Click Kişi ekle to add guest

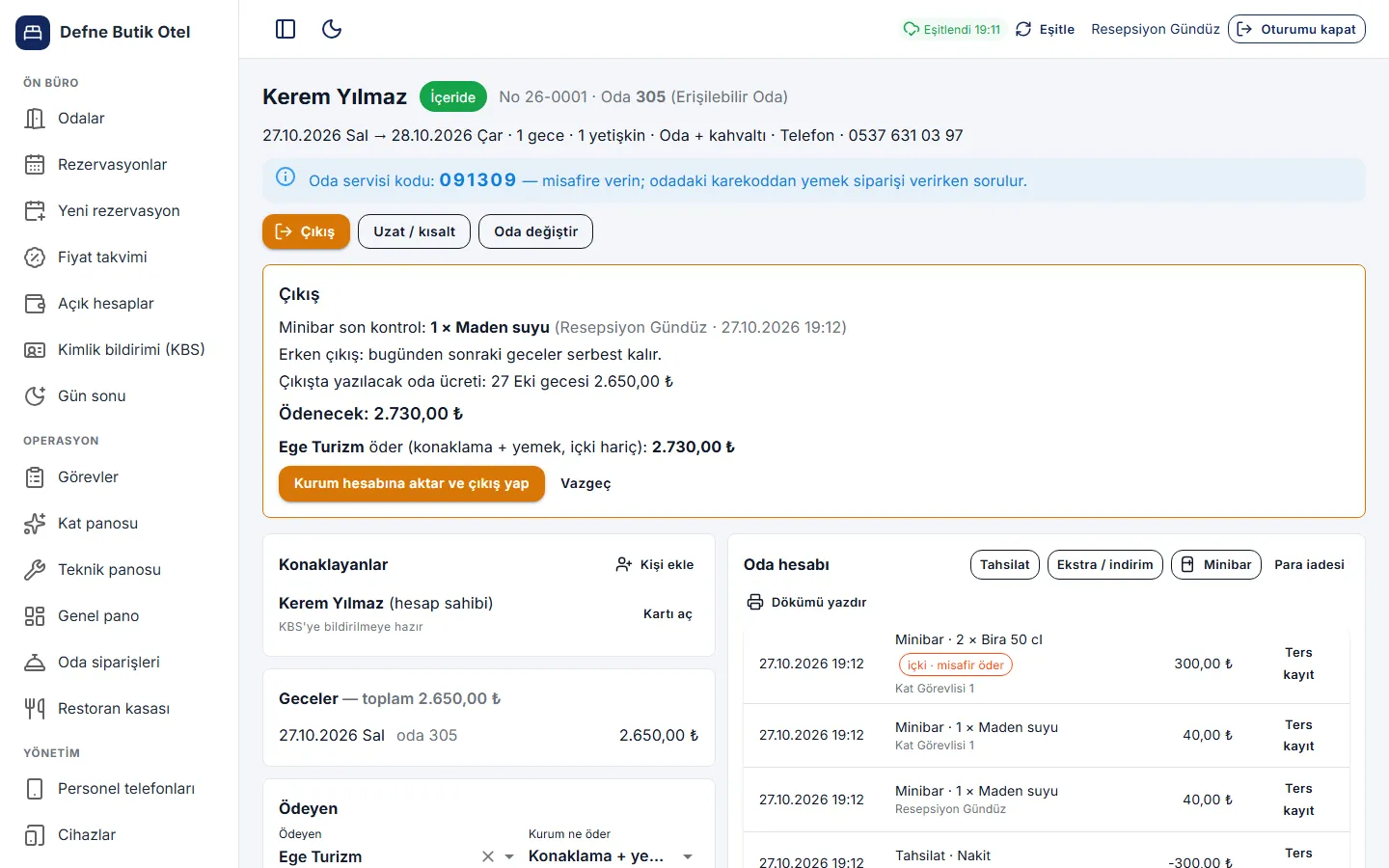(x=655, y=564)
